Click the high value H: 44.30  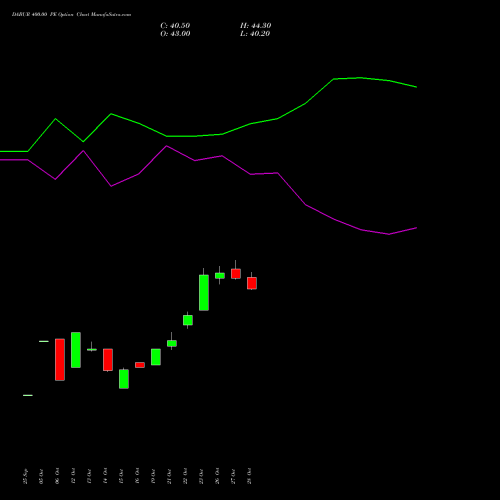click(255, 26)
